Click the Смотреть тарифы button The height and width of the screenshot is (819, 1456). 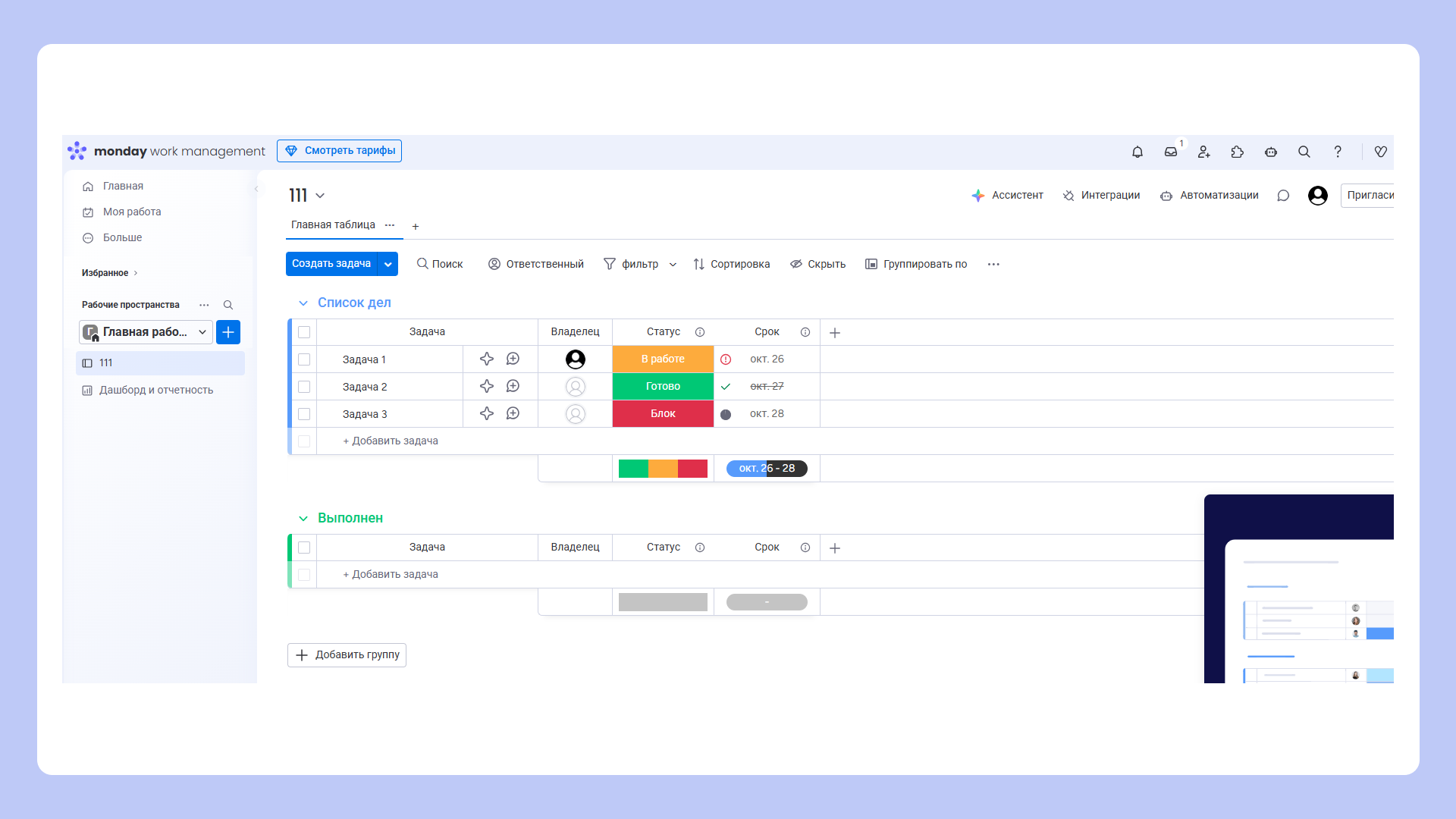tap(339, 150)
